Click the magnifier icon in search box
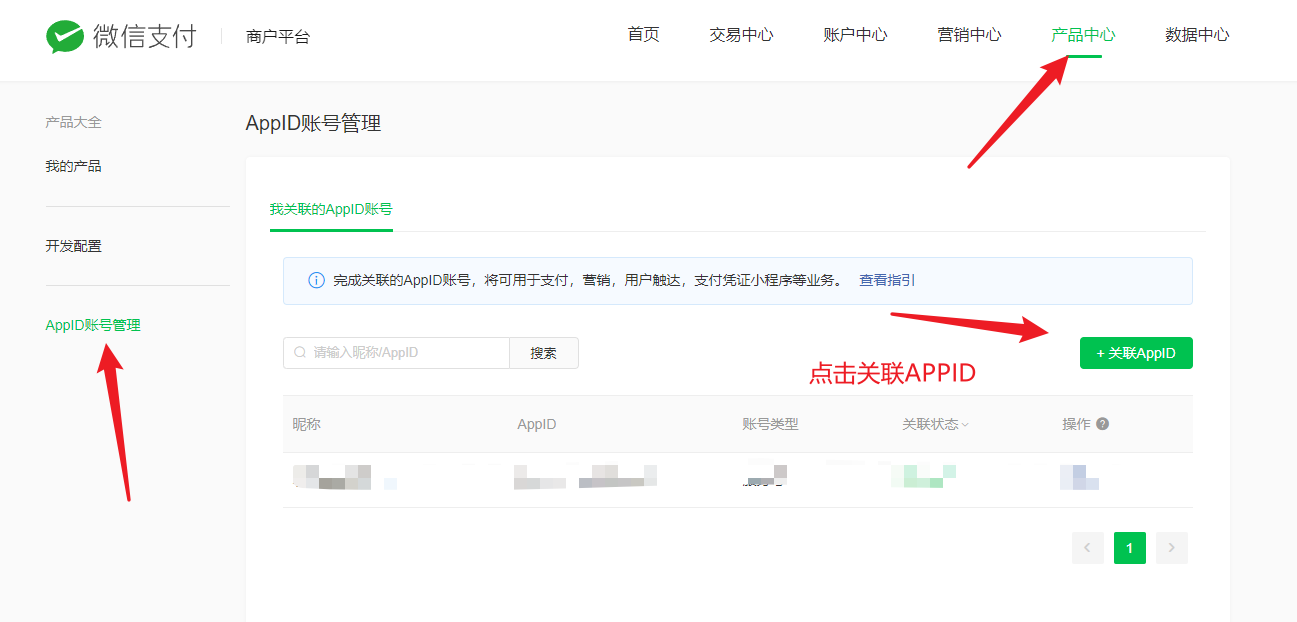The height and width of the screenshot is (622, 1297). (x=300, y=353)
